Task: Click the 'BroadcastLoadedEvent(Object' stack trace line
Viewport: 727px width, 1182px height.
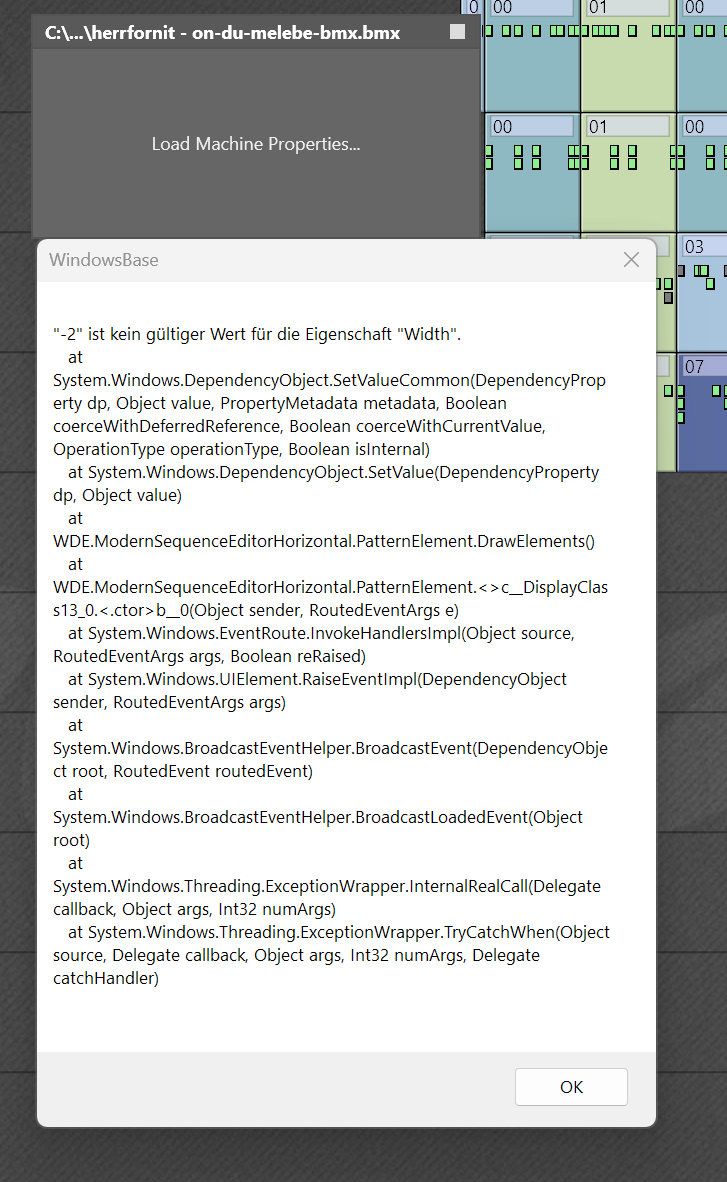Action: tap(317, 817)
